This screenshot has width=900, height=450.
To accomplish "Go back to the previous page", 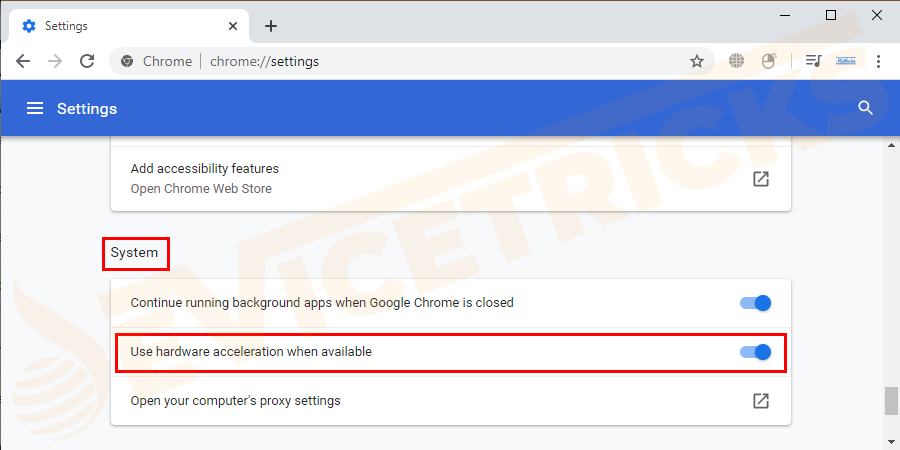I will click(23, 61).
